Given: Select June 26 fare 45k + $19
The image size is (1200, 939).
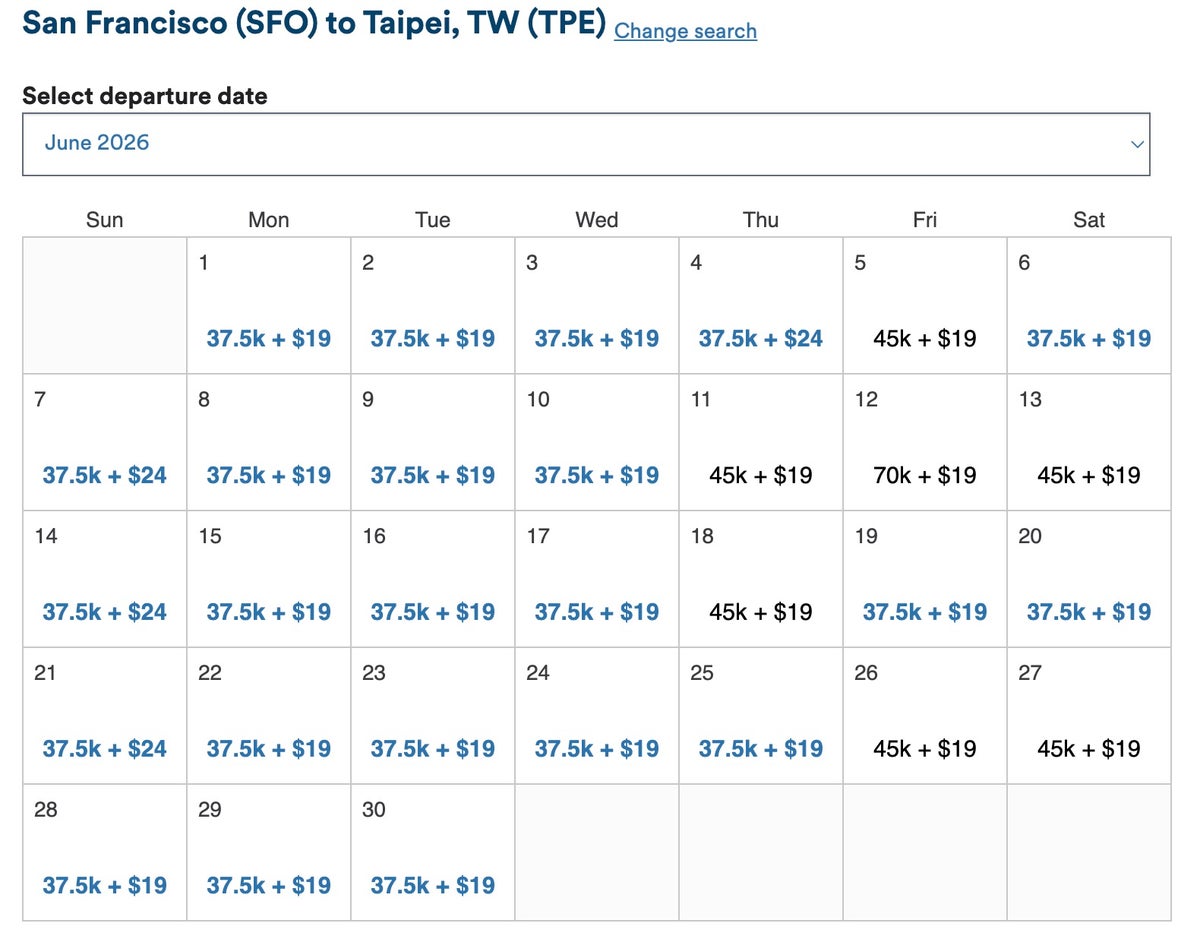Looking at the screenshot, I should coord(924,749).
